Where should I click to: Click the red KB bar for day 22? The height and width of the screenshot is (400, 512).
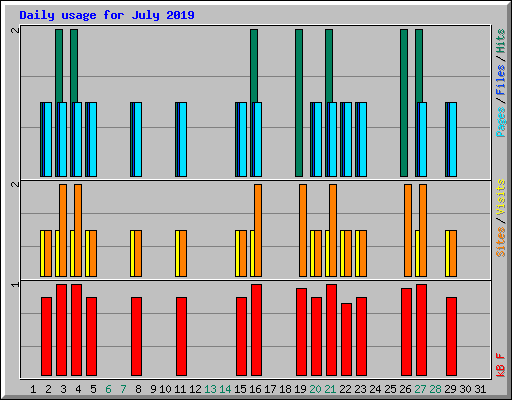pyautogui.click(x=346, y=339)
